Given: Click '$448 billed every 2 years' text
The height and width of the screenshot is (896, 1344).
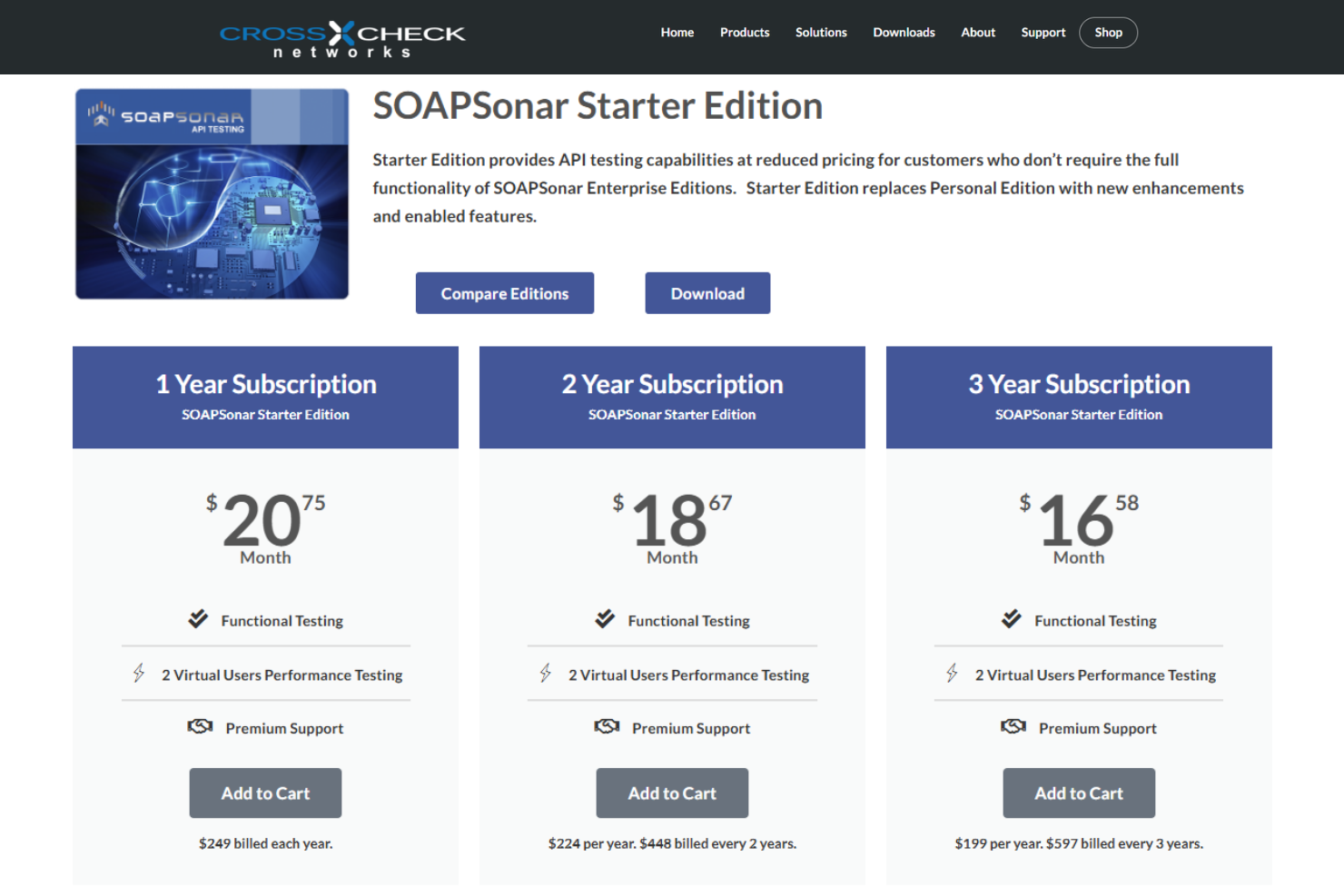Looking at the screenshot, I should [x=716, y=843].
